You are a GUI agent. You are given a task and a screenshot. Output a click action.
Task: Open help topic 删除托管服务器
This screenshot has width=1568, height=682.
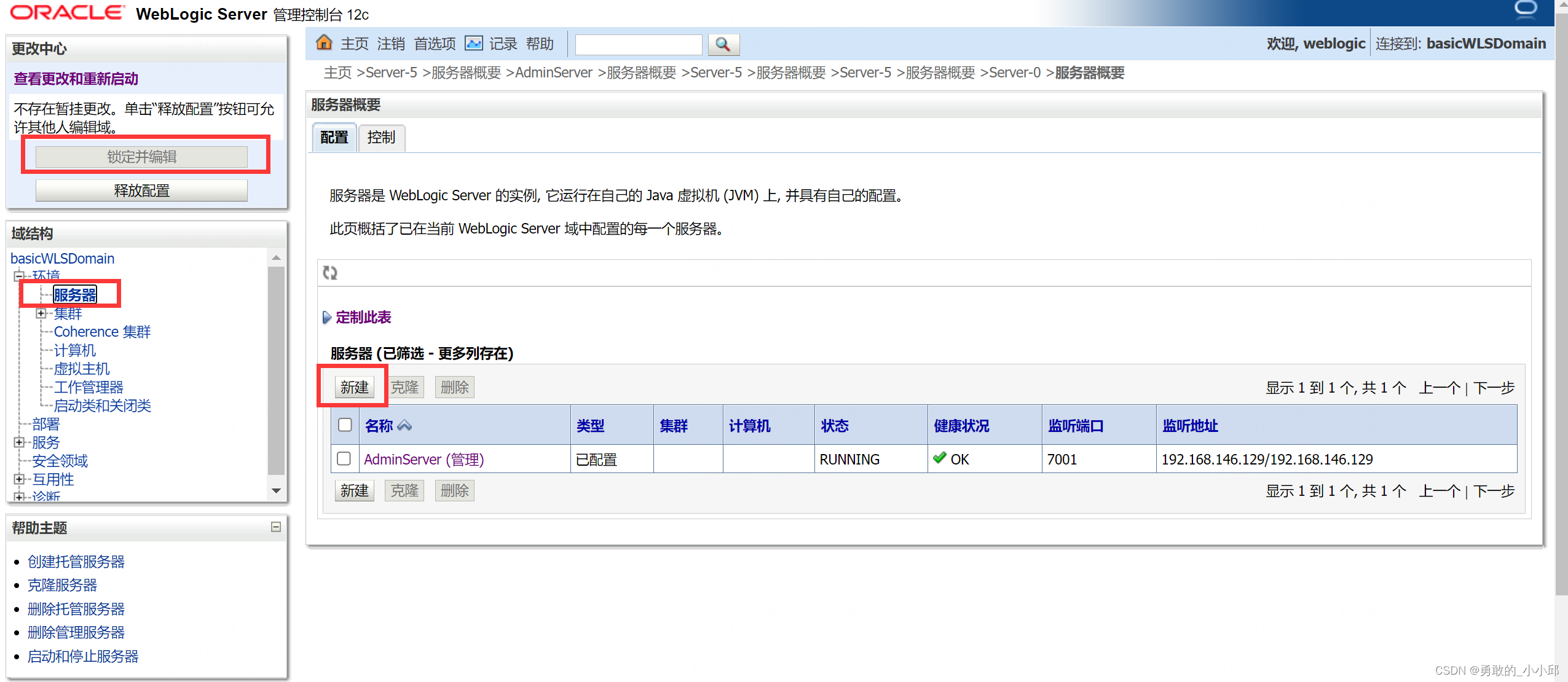(76, 609)
